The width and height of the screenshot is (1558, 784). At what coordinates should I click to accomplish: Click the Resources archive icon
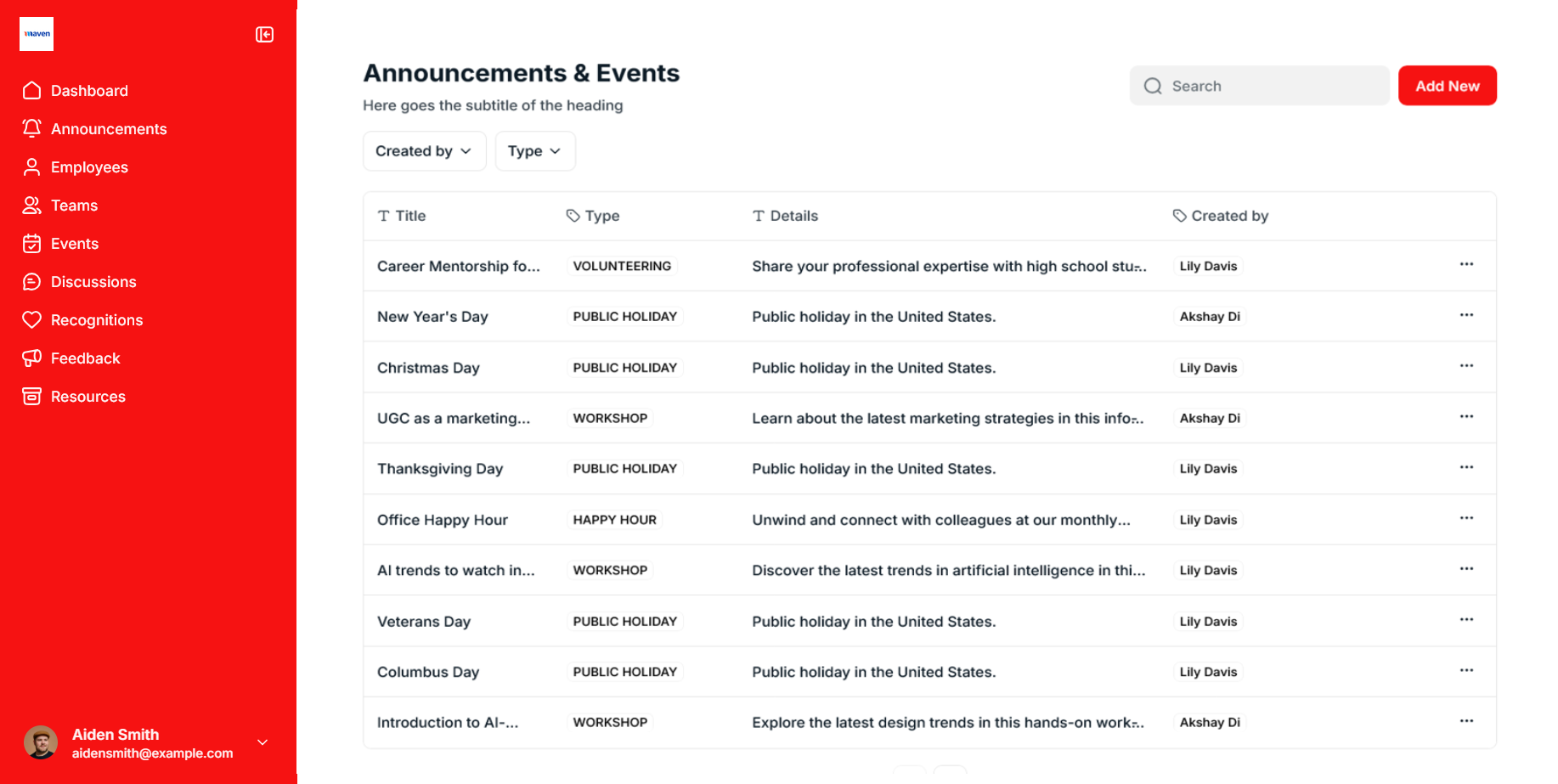pos(32,397)
